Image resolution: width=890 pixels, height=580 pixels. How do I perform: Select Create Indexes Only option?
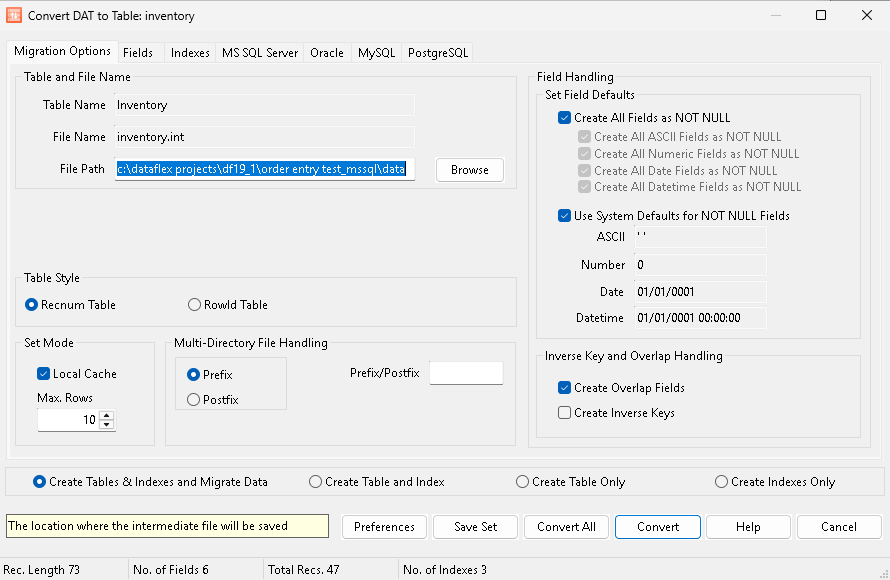point(722,482)
